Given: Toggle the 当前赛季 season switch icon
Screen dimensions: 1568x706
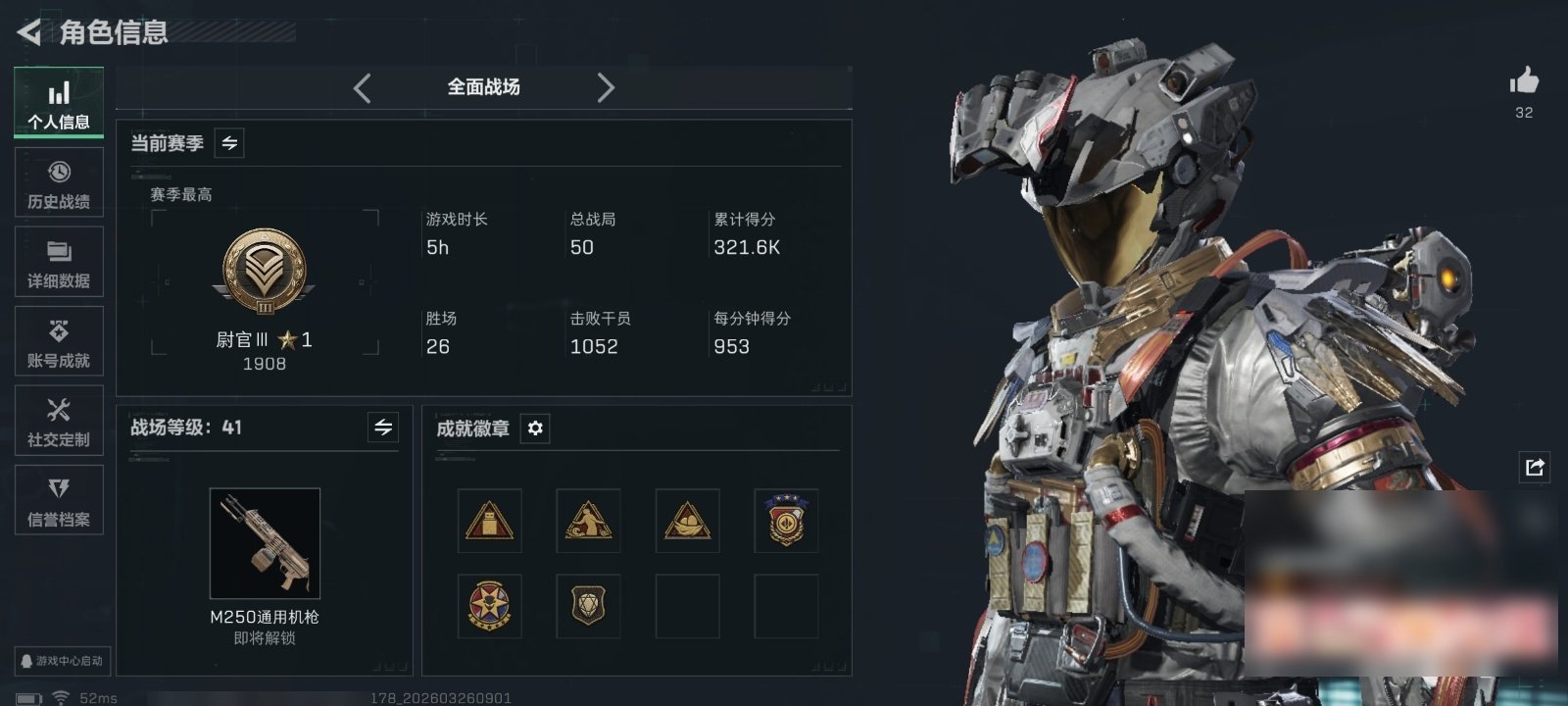Looking at the screenshot, I should click(229, 143).
